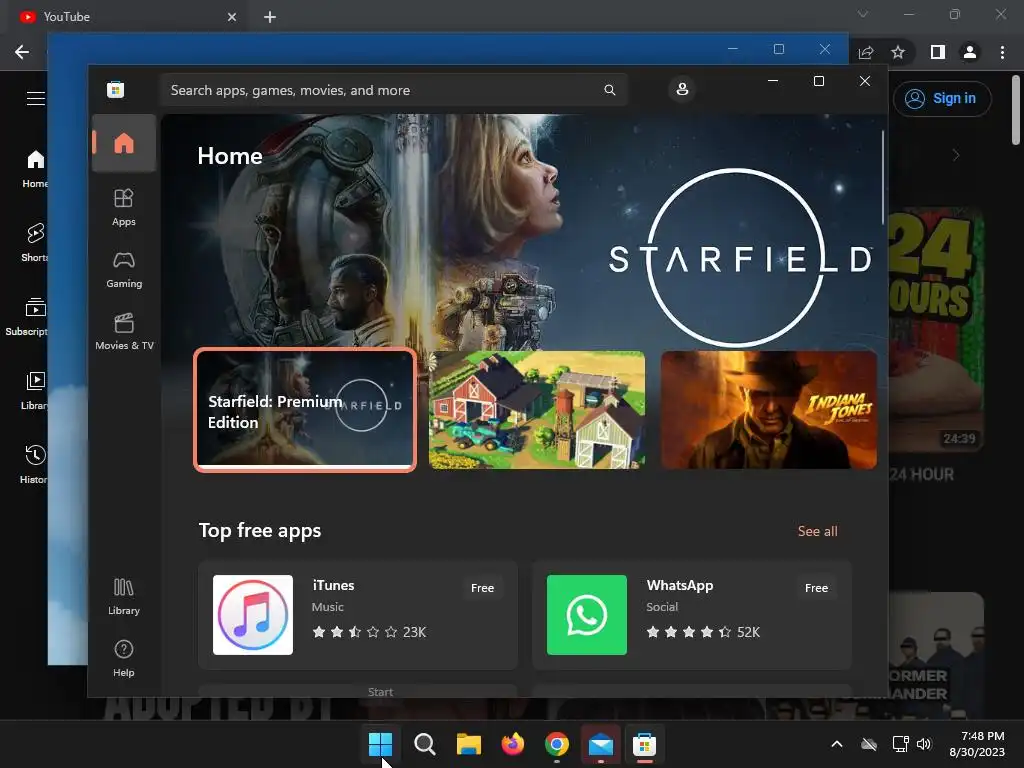The image size is (1024, 768).
Task: Open the Apps section in Store sidebar
Action: pos(123,208)
